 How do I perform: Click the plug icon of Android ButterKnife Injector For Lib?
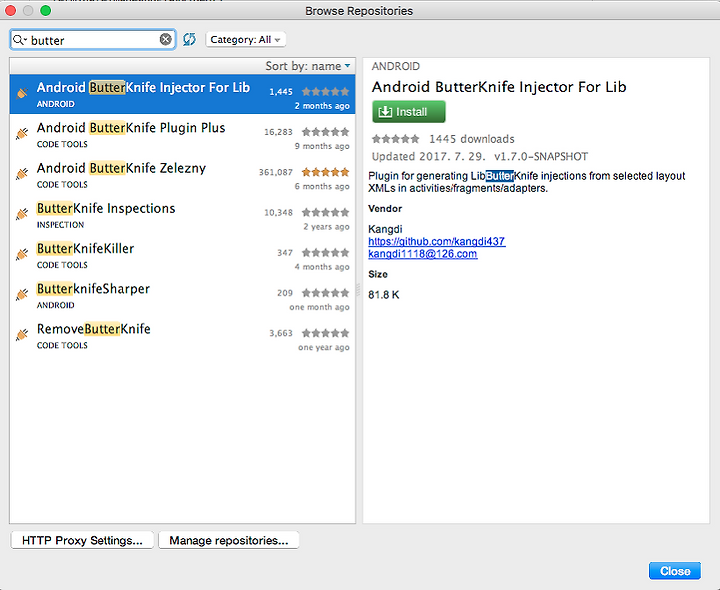point(22,93)
